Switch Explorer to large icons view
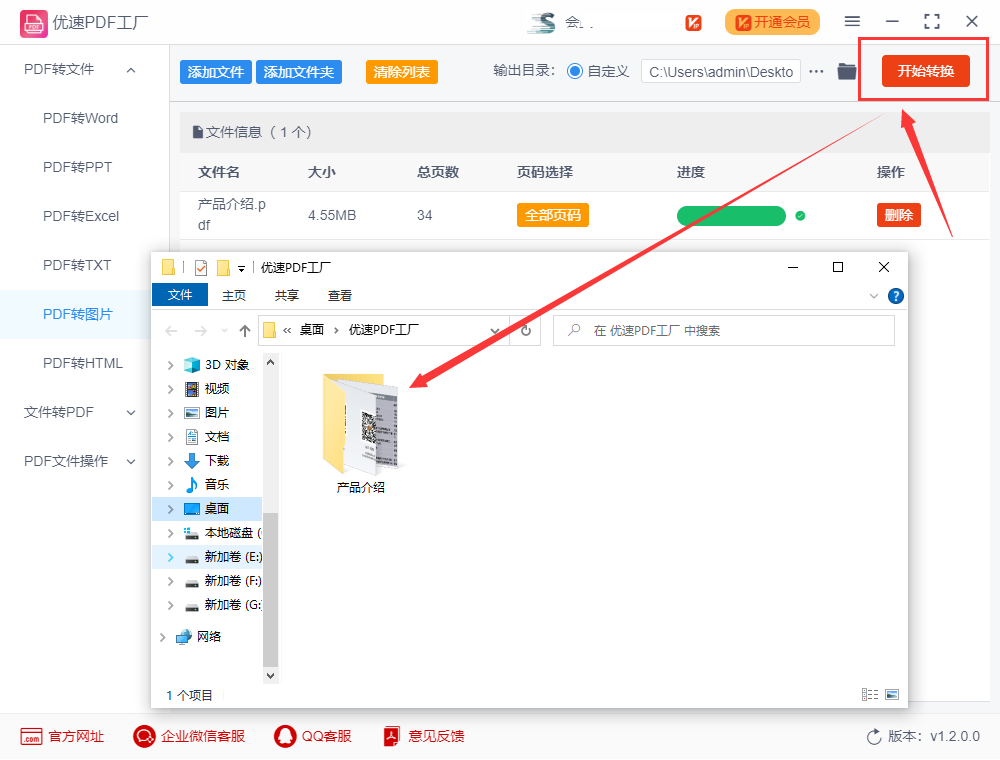Image resolution: width=1000 pixels, height=760 pixels. tap(892, 694)
